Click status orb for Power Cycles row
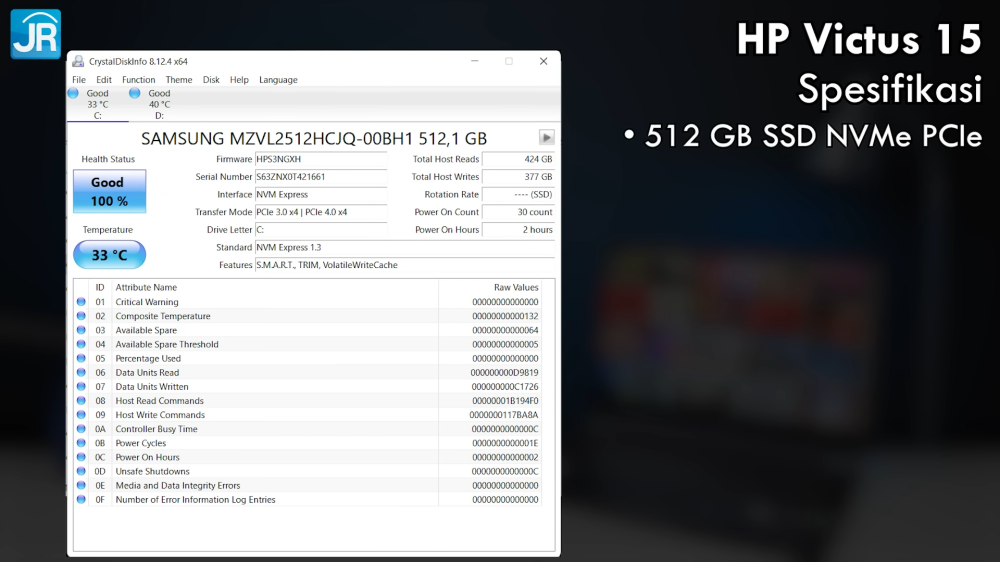 click(81, 443)
